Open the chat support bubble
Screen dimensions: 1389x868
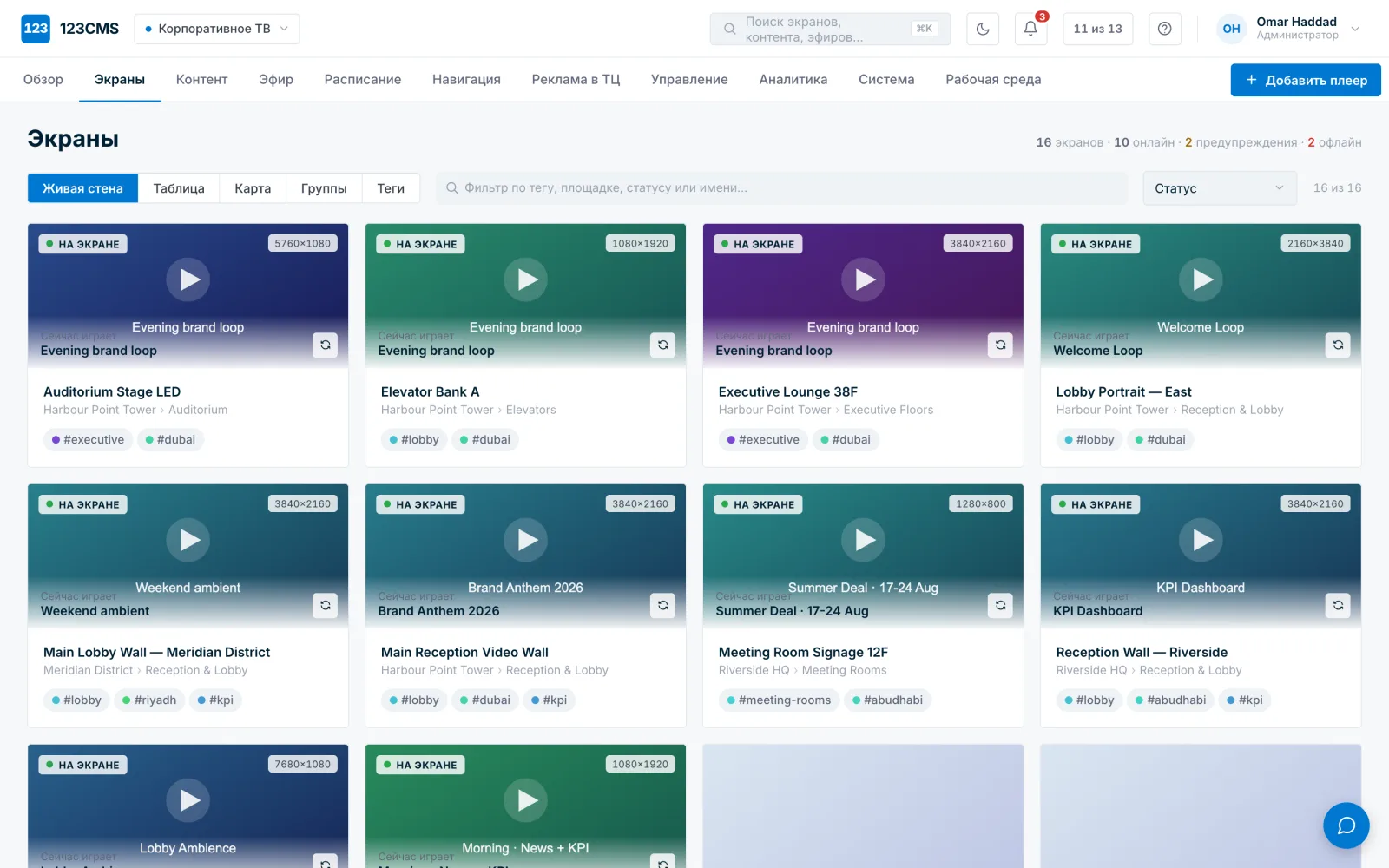(1346, 825)
